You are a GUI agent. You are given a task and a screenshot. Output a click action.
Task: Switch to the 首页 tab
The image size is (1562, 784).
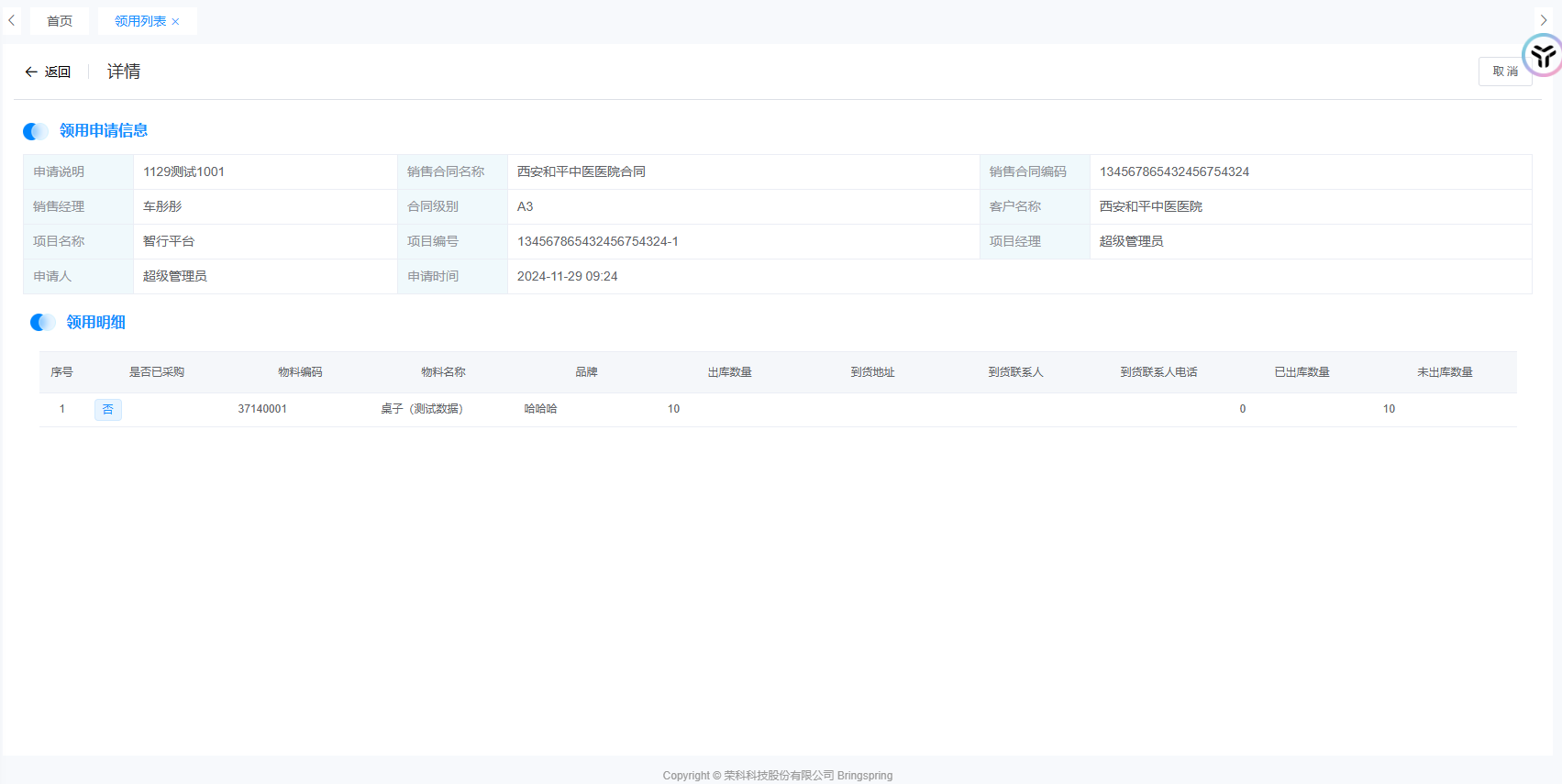[60, 21]
